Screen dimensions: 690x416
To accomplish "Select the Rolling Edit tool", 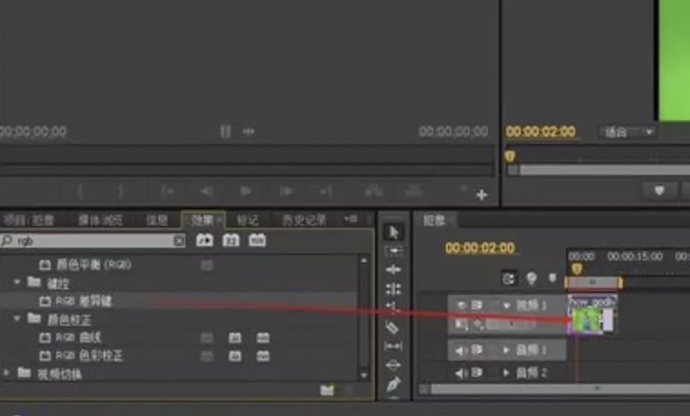I will pos(393,289).
